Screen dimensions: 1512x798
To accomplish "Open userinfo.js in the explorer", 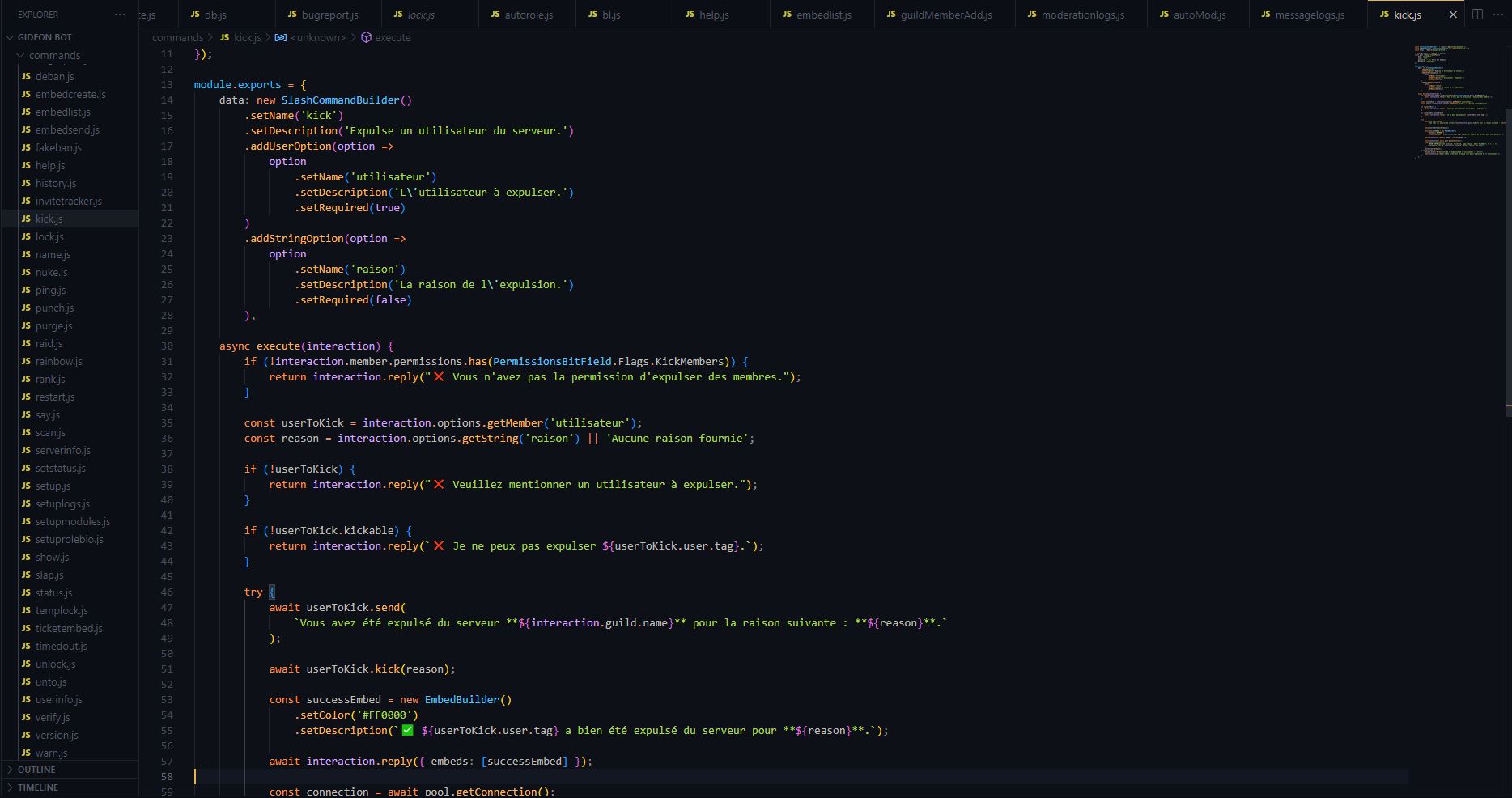I will pyautogui.click(x=58, y=699).
